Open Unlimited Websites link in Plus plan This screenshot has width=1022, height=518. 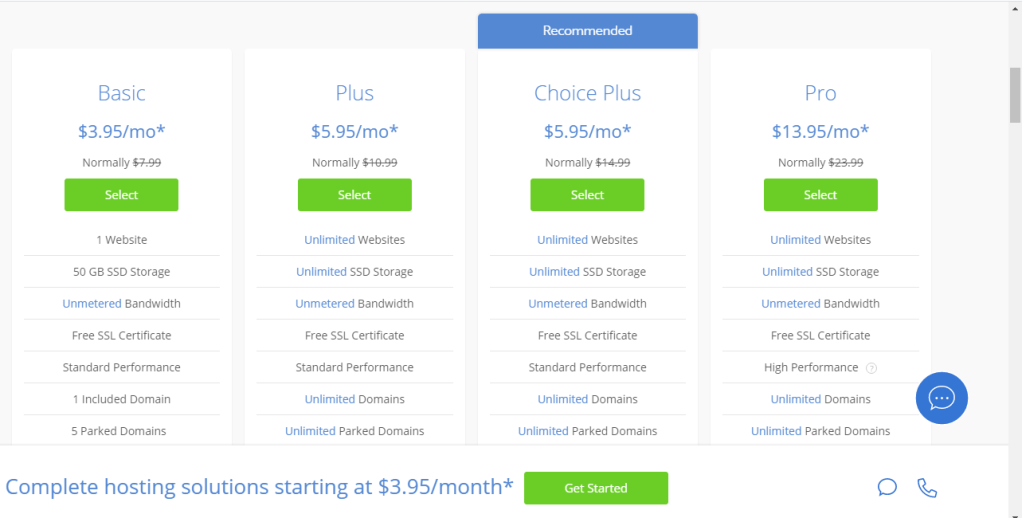pyautogui.click(x=330, y=240)
